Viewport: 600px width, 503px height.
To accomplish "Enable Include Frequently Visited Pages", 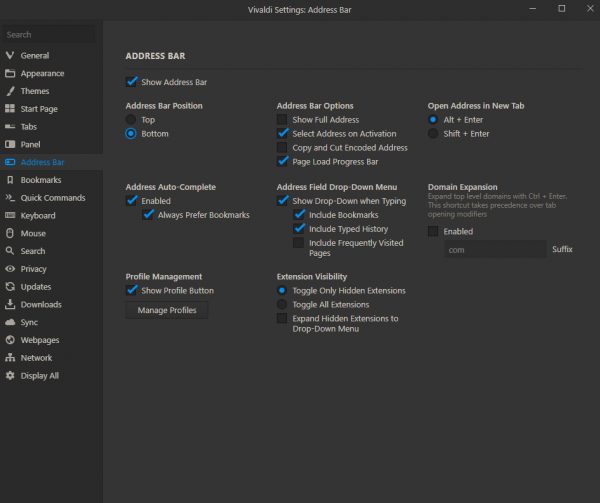I will [298, 243].
